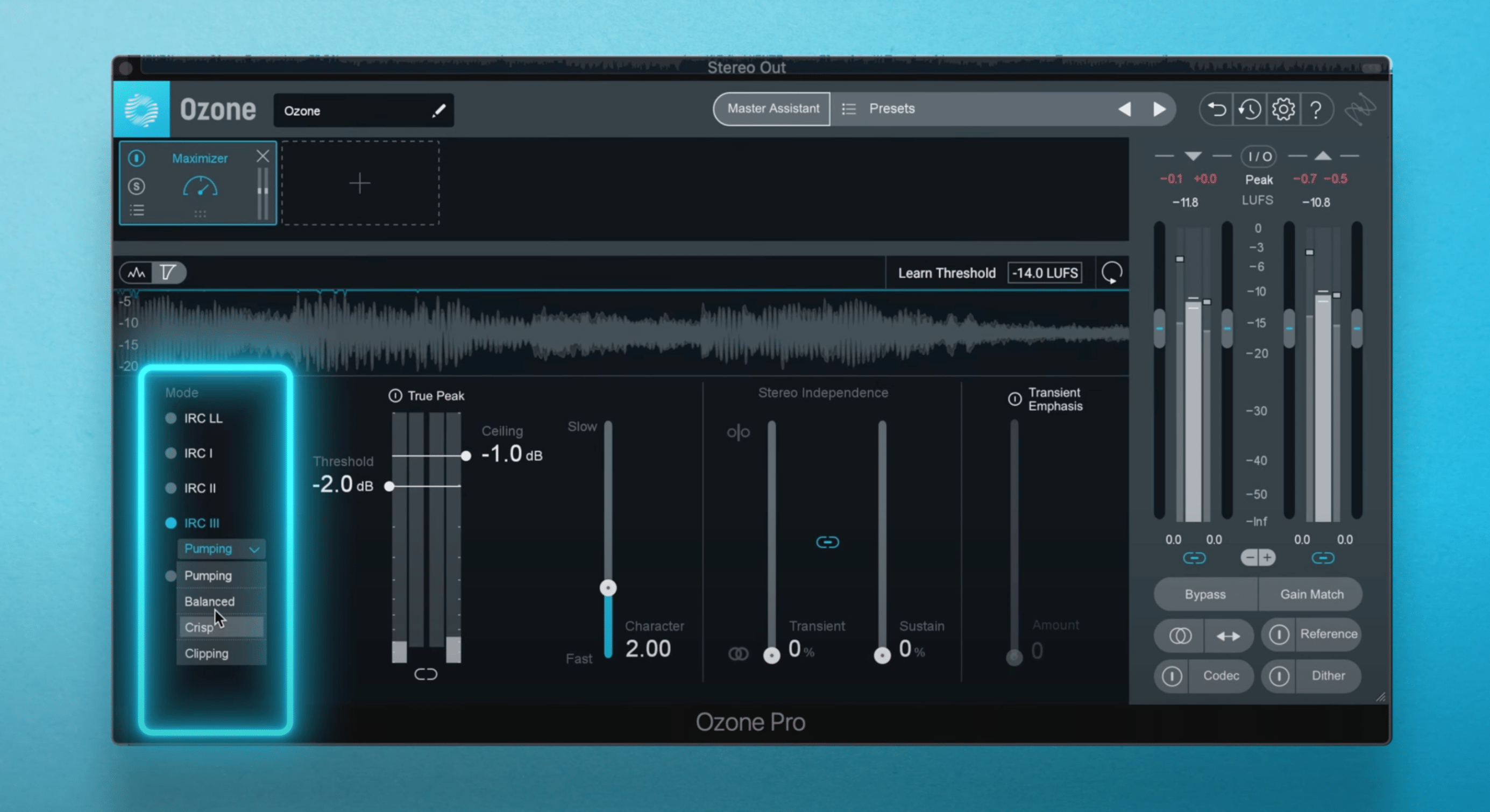Image resolution: width=1490 pixels, height=812 pixels.
Task: Go to previous preset arrow
Action: (1124, 109)
